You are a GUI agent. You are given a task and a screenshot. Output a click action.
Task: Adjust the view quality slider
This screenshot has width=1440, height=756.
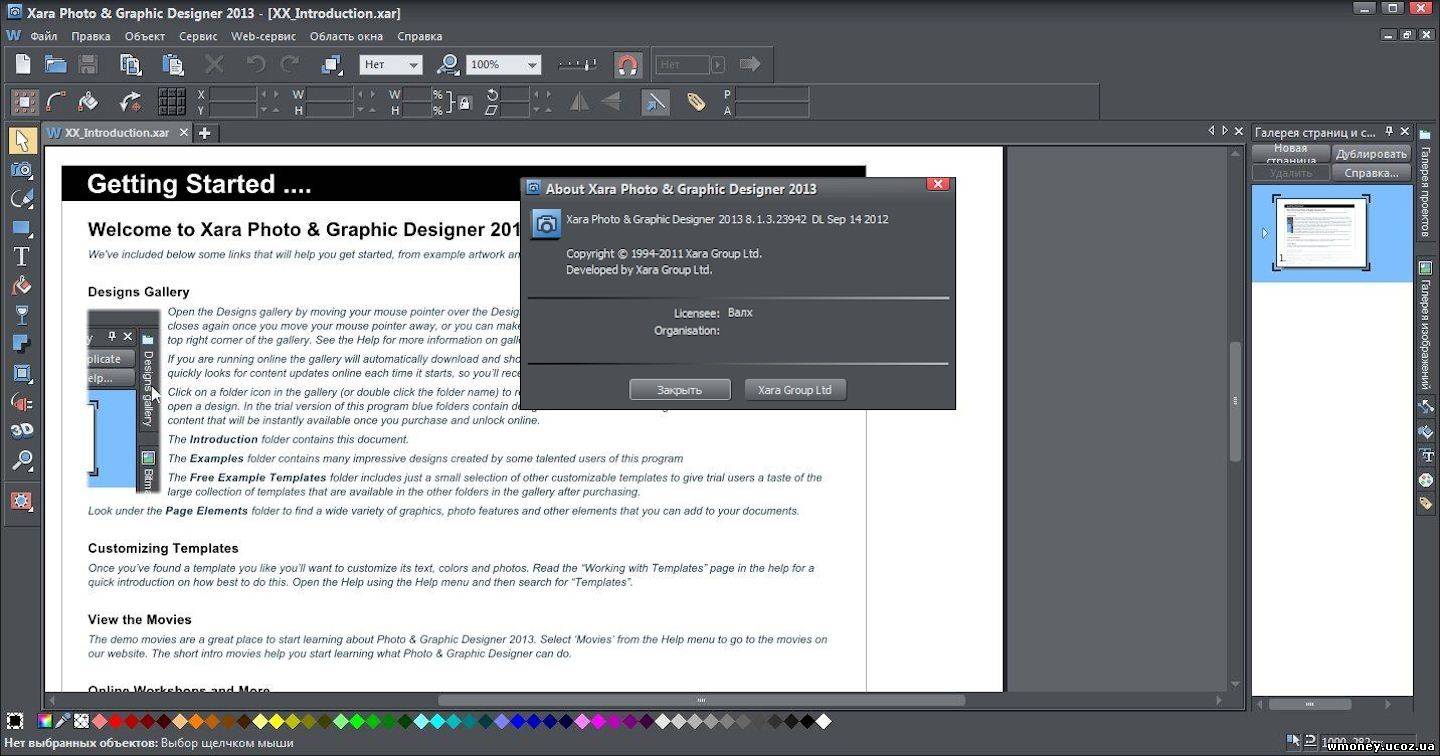click(577, 65)
